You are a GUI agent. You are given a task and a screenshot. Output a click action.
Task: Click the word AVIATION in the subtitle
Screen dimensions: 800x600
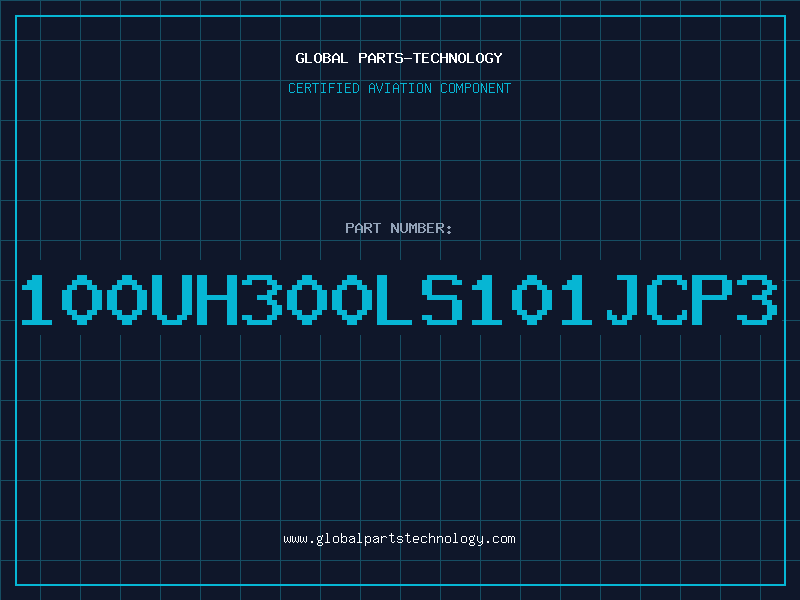click(x=400, y=88)
